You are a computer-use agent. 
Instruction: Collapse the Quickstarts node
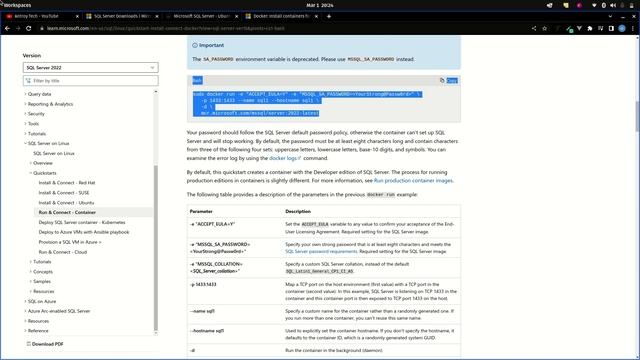[44, 173]
